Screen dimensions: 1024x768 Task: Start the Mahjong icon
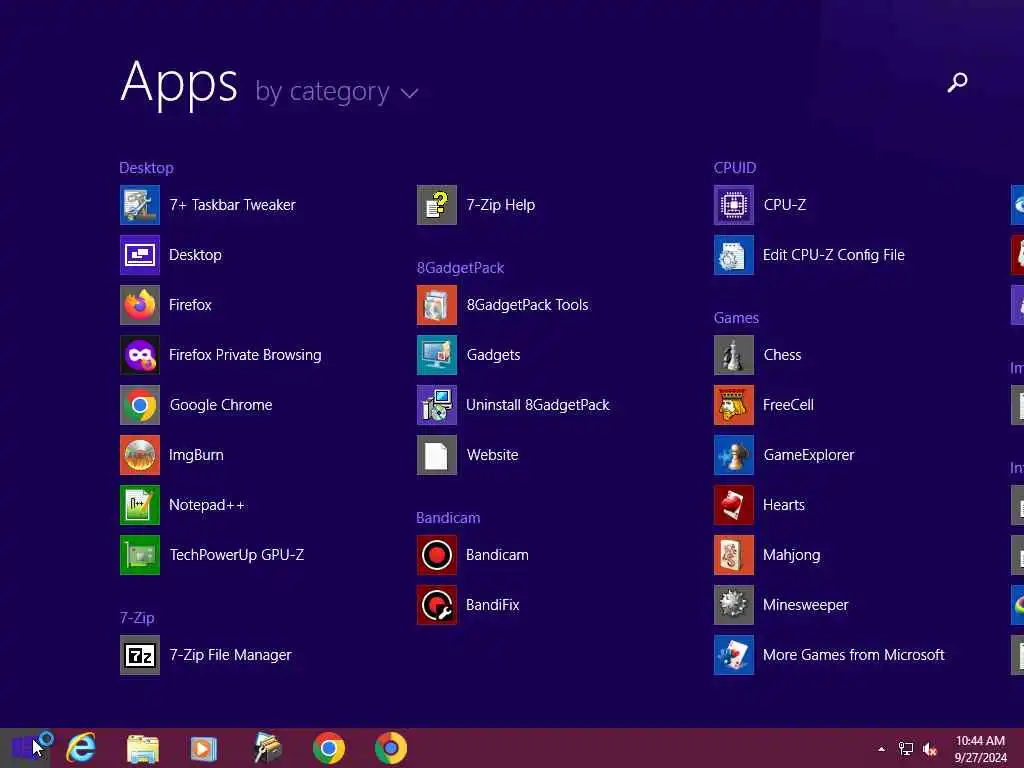[734, 555]
